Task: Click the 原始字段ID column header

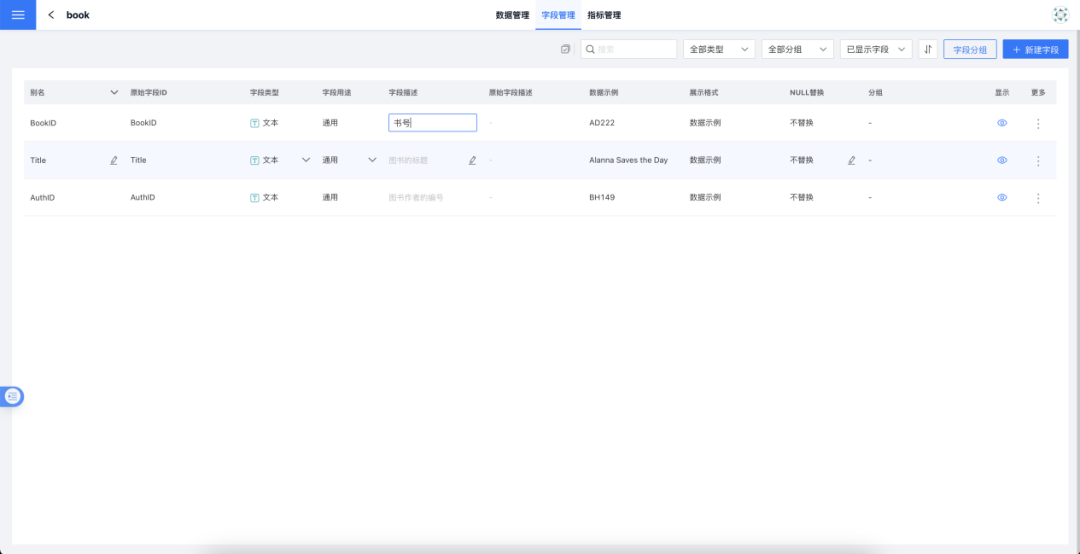Action: coord(149,92)
